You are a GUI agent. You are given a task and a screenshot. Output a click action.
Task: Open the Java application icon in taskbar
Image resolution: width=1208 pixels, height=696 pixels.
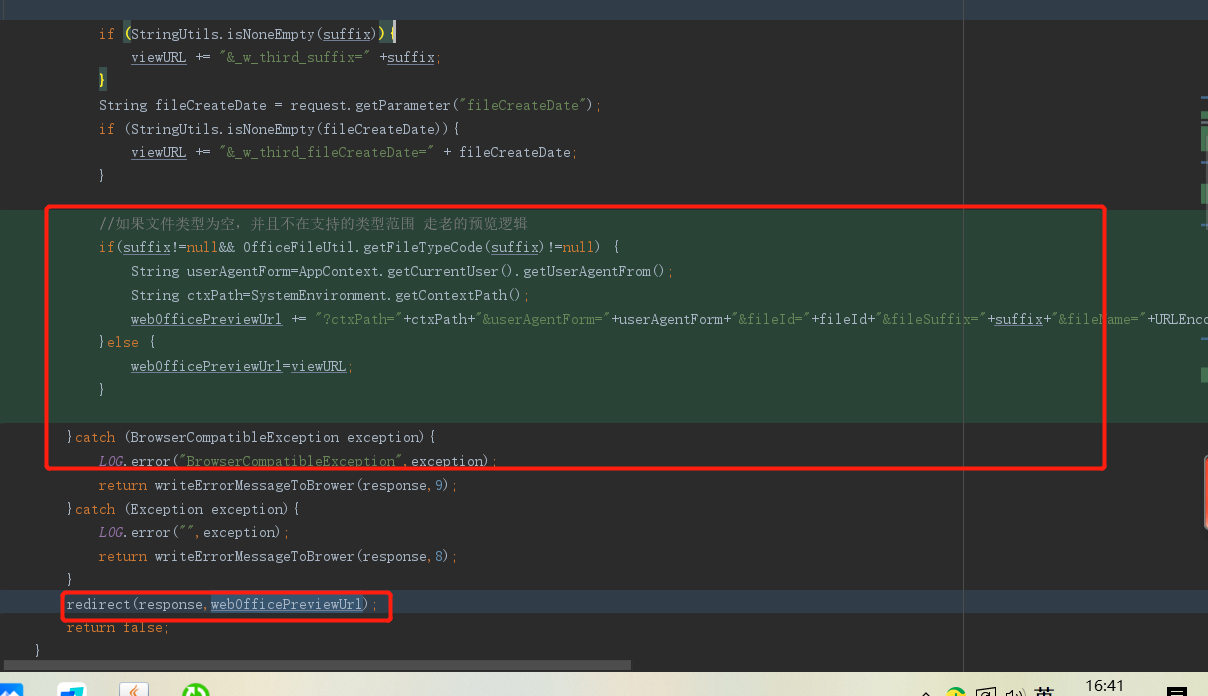point(134,690)
